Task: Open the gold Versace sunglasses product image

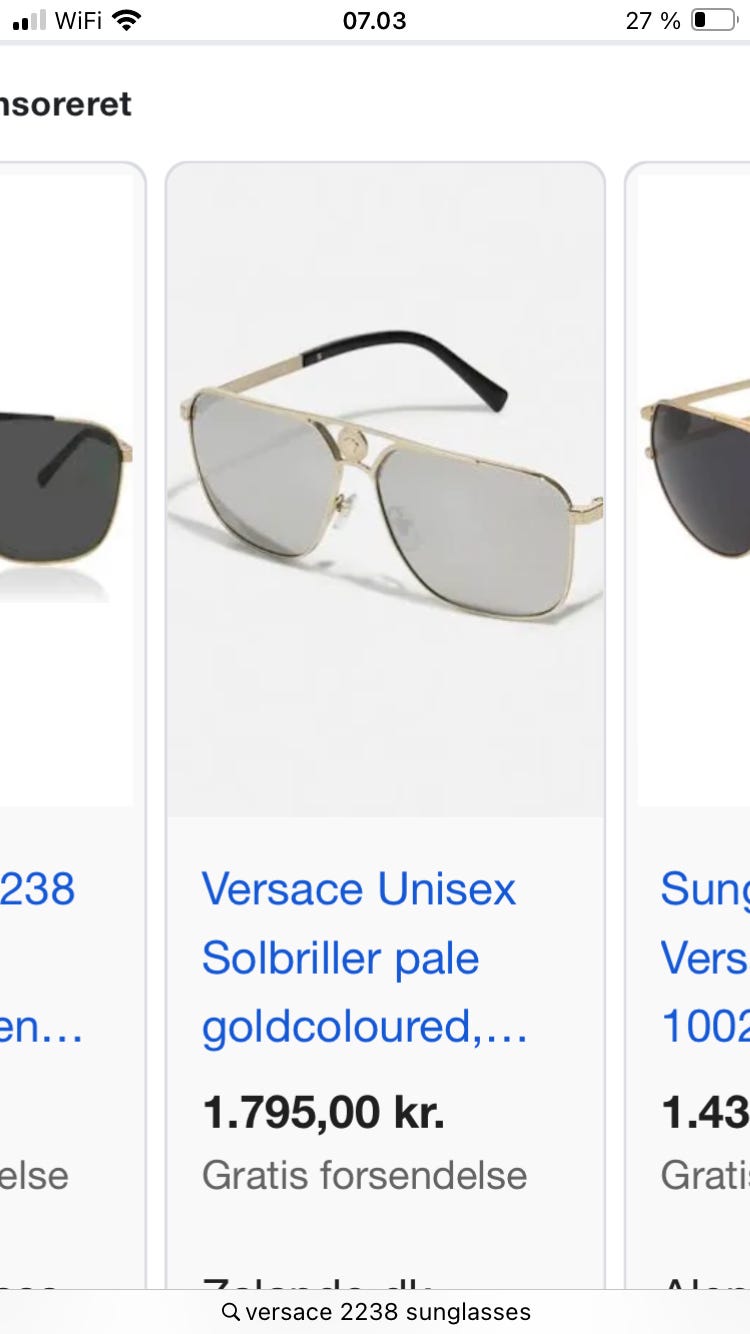Action: click(x=385, y=490)
